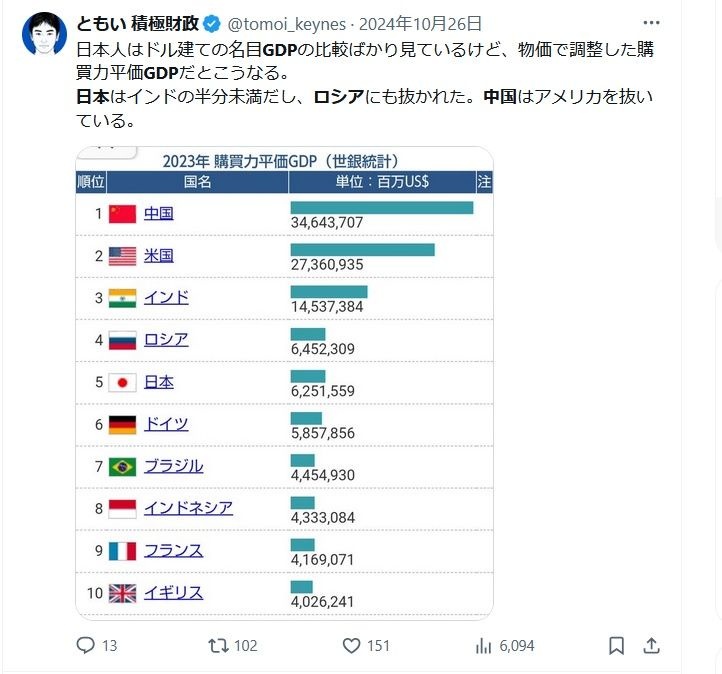Image resolution: width=722 pixels, height=674 pixels.
Task: Like the post with heart icon
Action: [351, 645]
